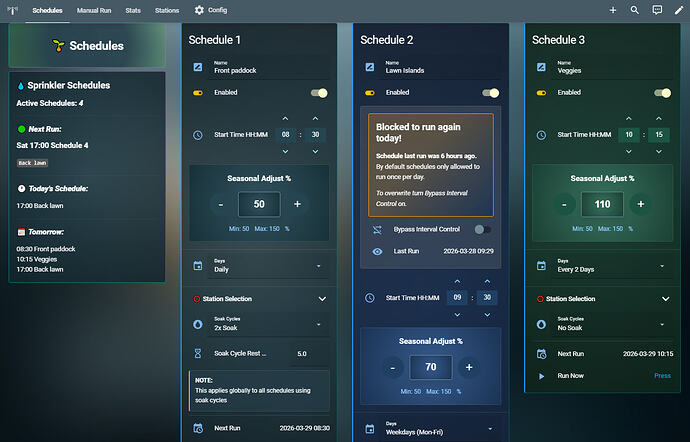This screenshot has height=442, width=690.
Task: Increase Schedule 2 seasonal adjust with plus
Action: point(469,367)
